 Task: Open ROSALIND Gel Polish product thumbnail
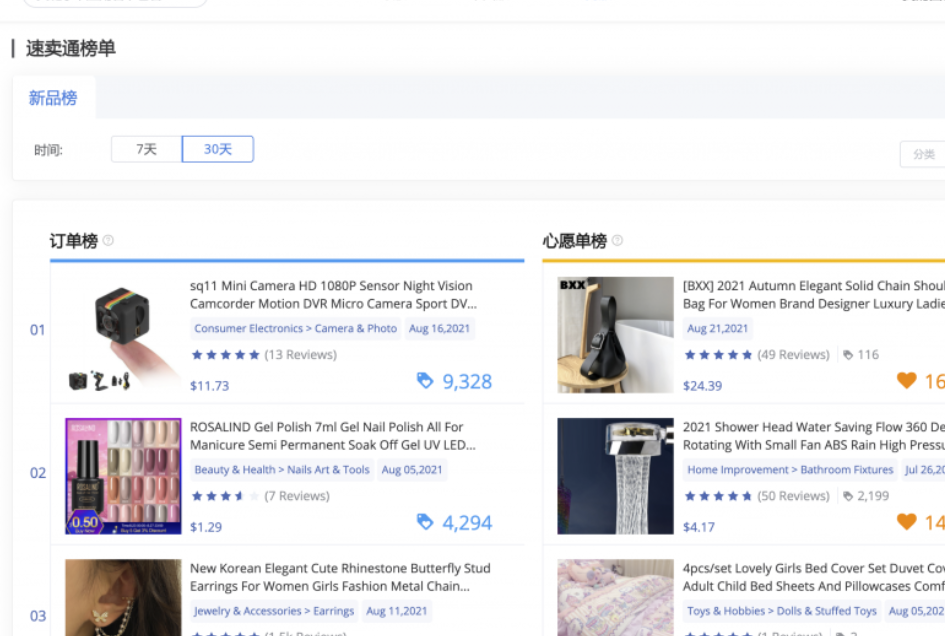tap(124, 476)
